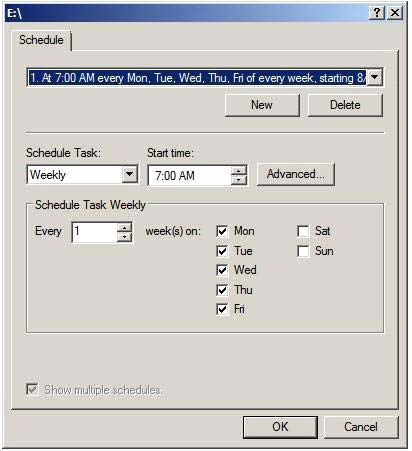Uncheck the Wed checkbox
This screenshot has height=451, width=412.
pos(222,270)
